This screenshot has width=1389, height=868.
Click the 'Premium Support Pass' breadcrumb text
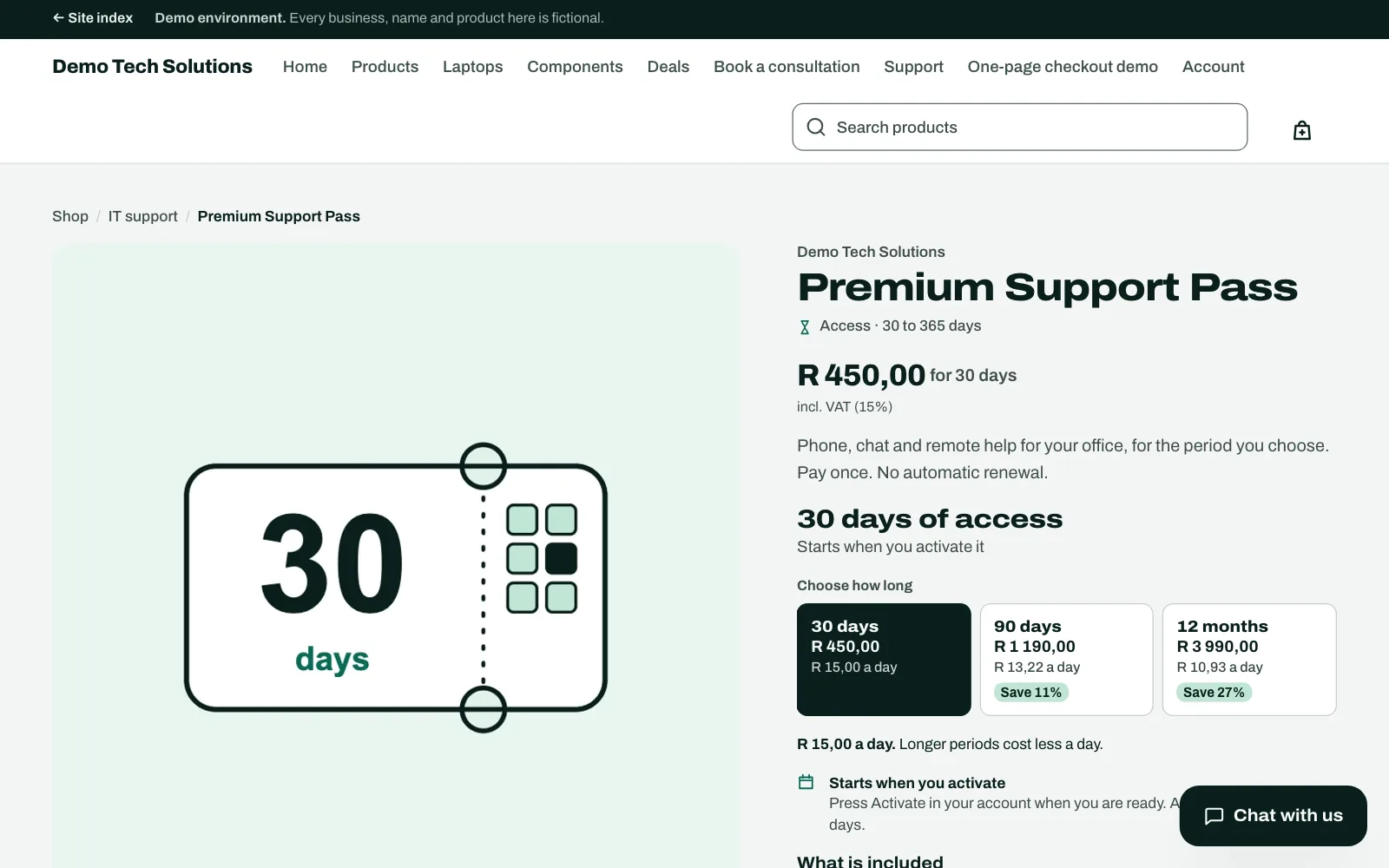point(279,216)
